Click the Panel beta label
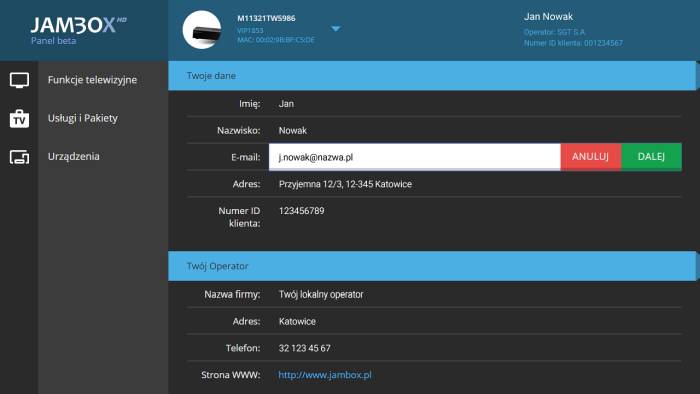Image resolution: width=700 pixels, height=394 pixels. pos(53,41)
